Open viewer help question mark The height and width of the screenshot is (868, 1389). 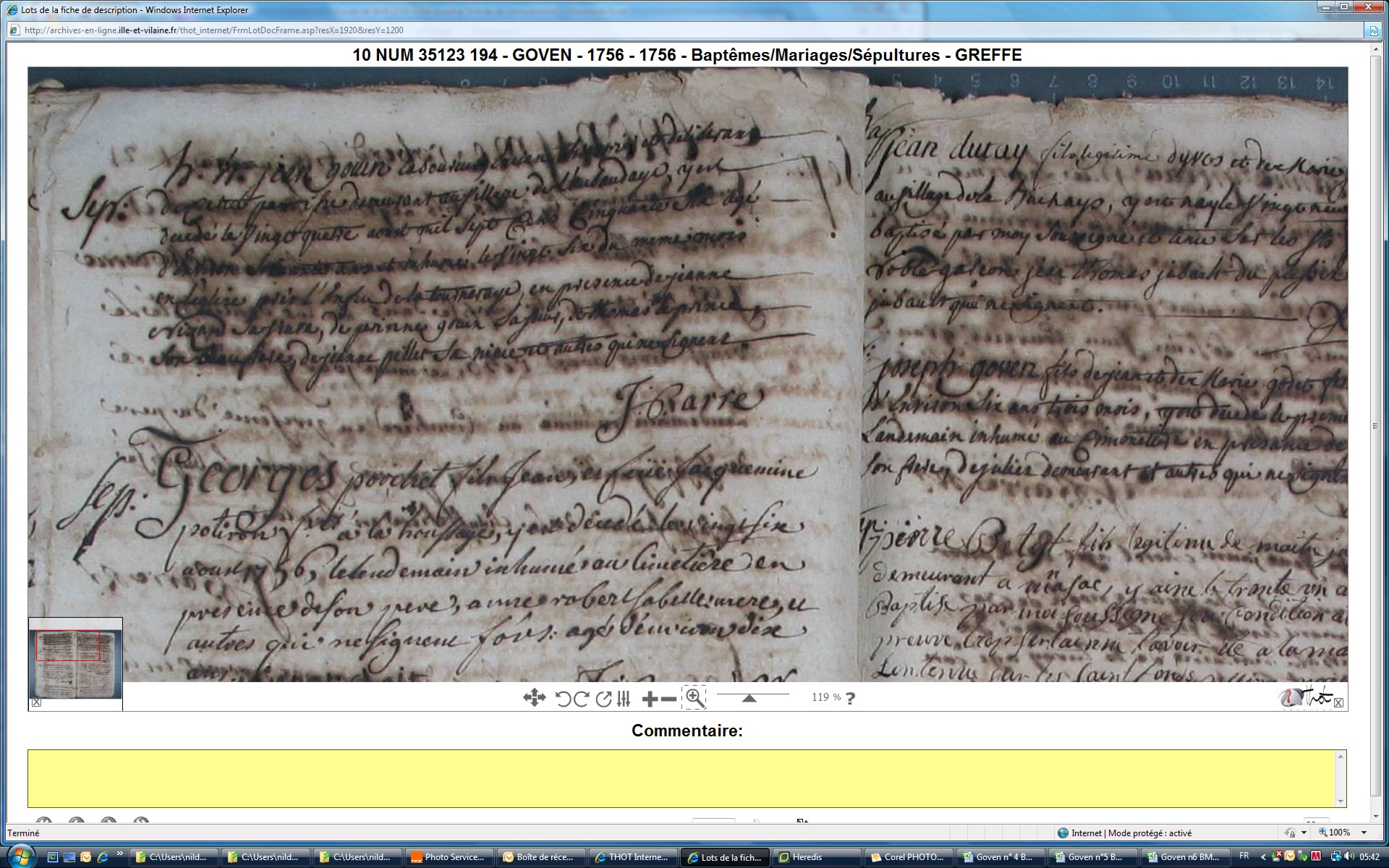tap(851, 699)
